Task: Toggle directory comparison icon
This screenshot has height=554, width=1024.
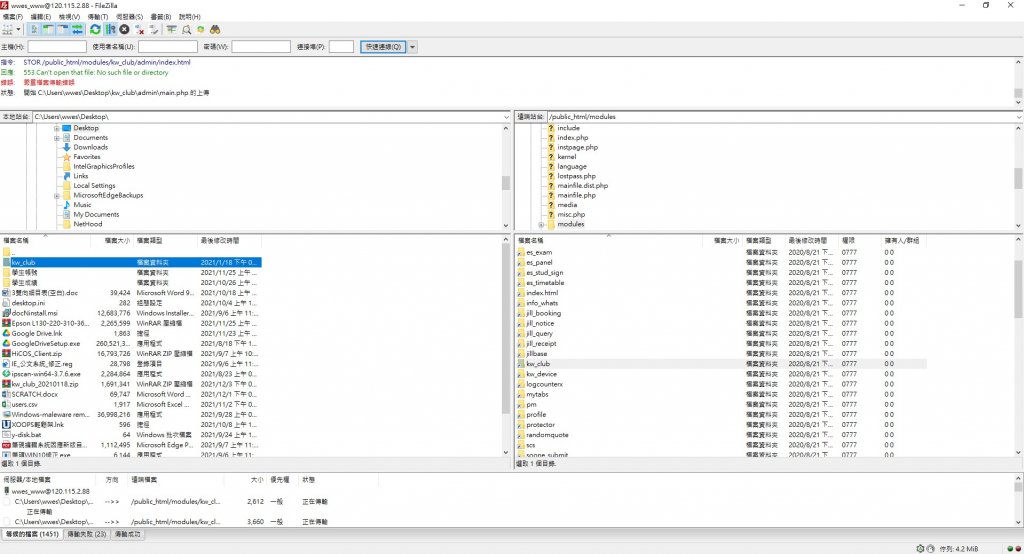Action: click(x=187, y=29)
